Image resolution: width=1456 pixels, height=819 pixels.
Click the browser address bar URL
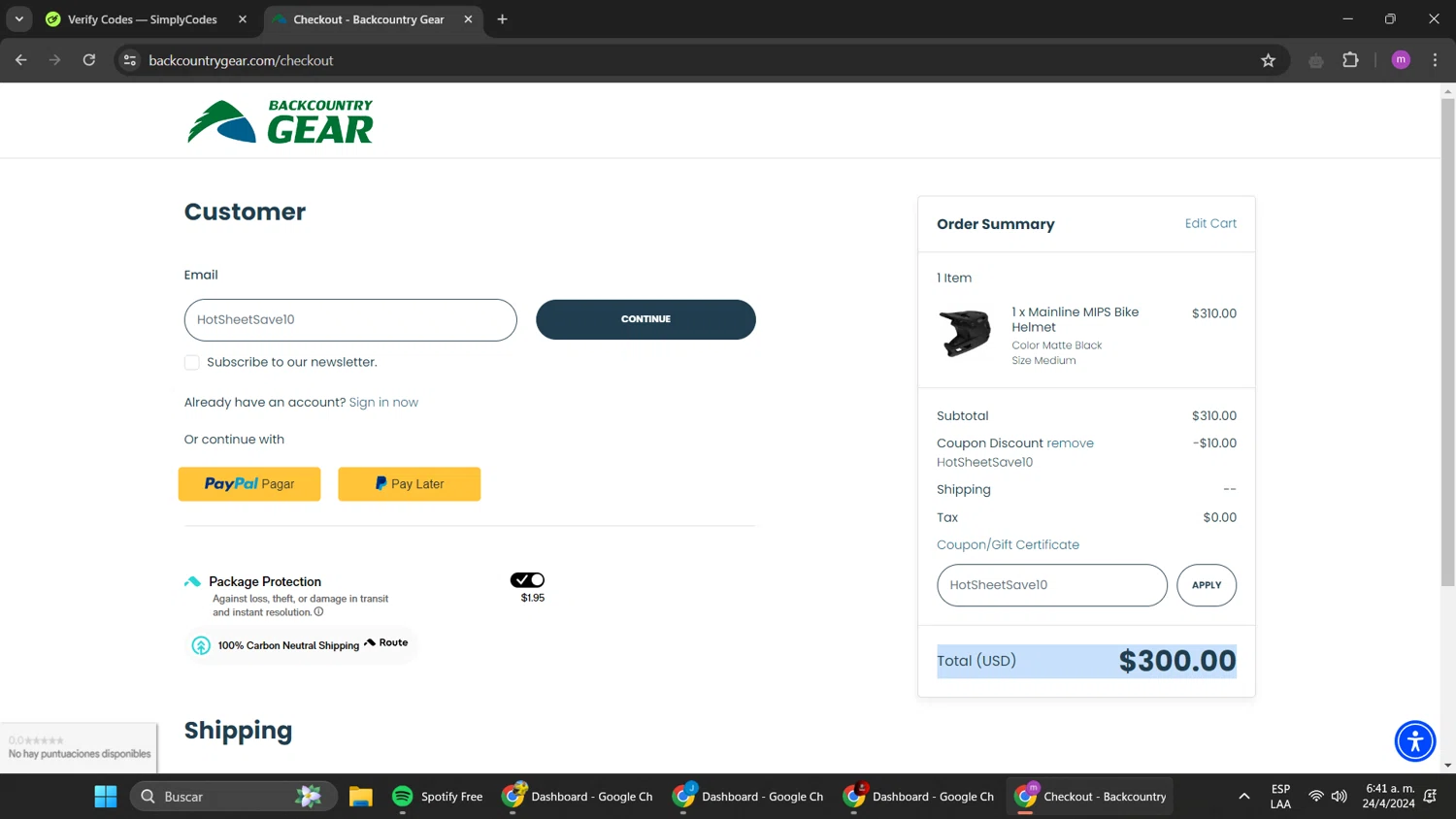(x=241, y=60)
